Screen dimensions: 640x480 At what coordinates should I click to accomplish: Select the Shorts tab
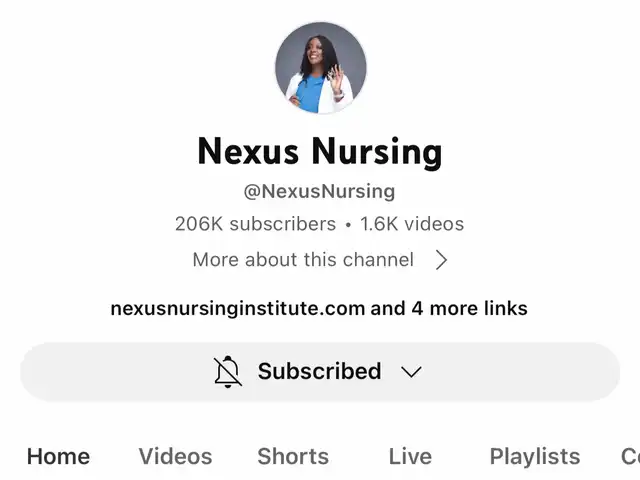tap(293, 456)
